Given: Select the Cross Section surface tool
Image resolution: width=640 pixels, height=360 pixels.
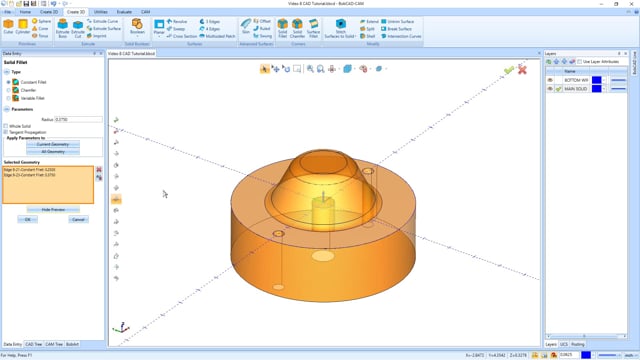Looking at the screenshot, I should (x=182, y=36).
